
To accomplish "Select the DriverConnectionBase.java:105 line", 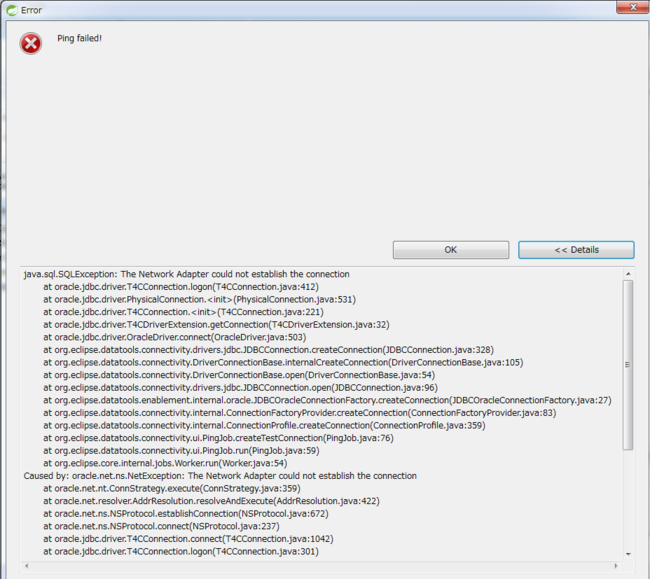I will tap(283, 362).
